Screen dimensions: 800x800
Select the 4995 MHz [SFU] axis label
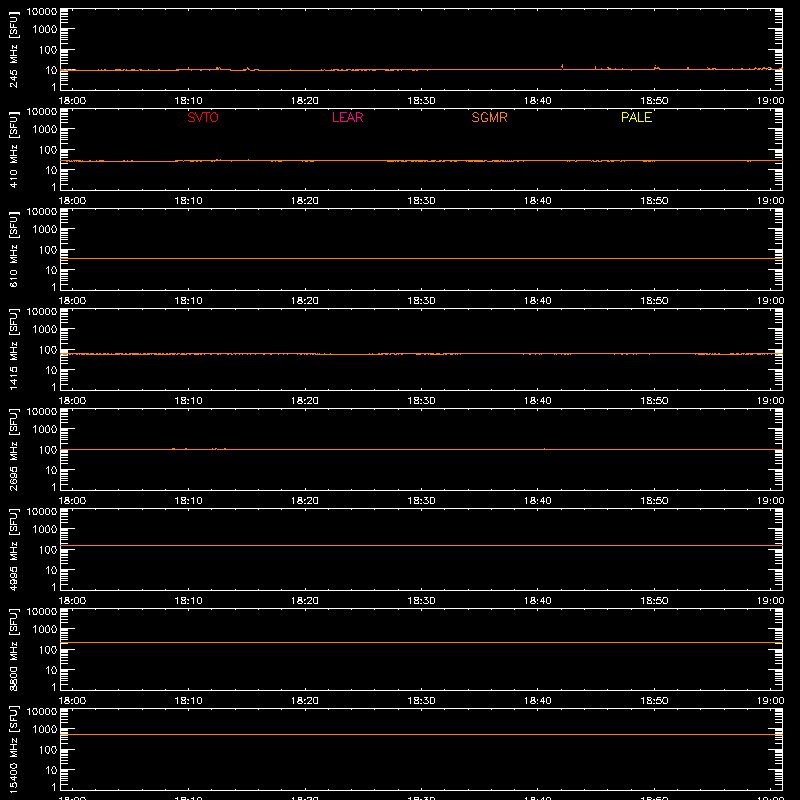tap(14, 549)
